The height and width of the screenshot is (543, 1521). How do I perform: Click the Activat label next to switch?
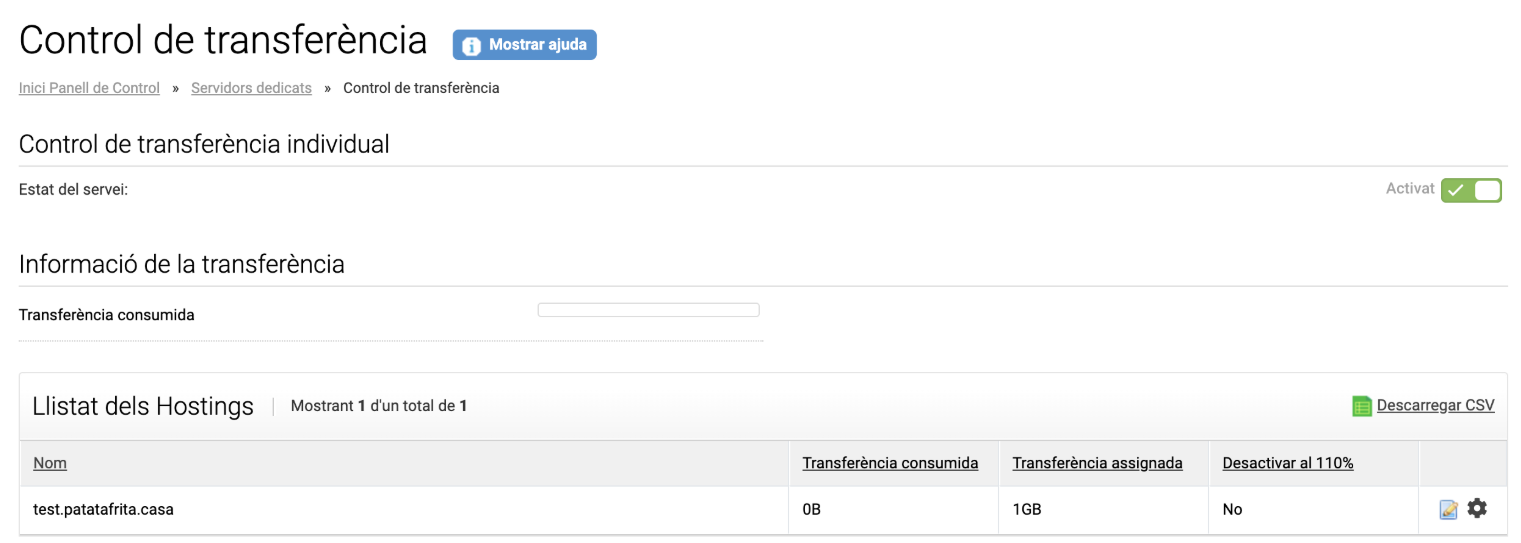click(1410, 189)
